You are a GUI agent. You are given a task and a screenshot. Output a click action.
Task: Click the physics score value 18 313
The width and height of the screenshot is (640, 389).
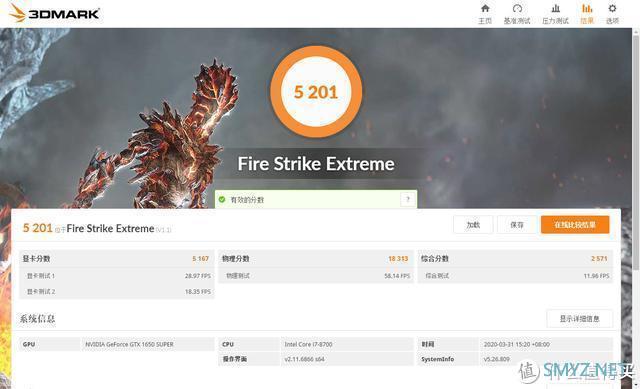pyautogui.click(x=398, y=258)
